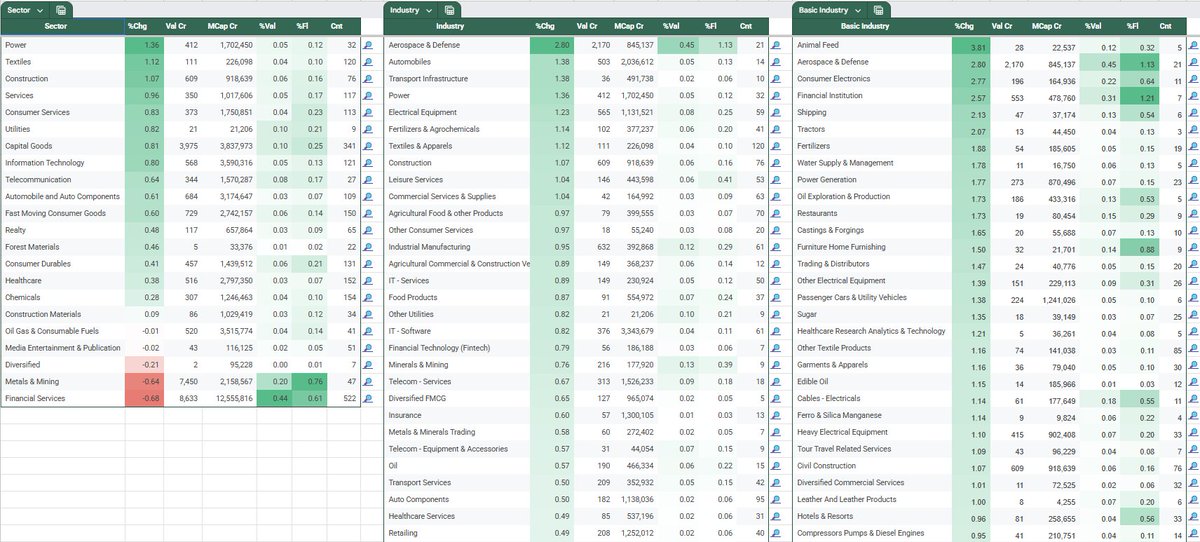Viewport: 1200px width, 542px height.
Task: Select the Civil Construction row name
Action: click(x=826, y=465)
